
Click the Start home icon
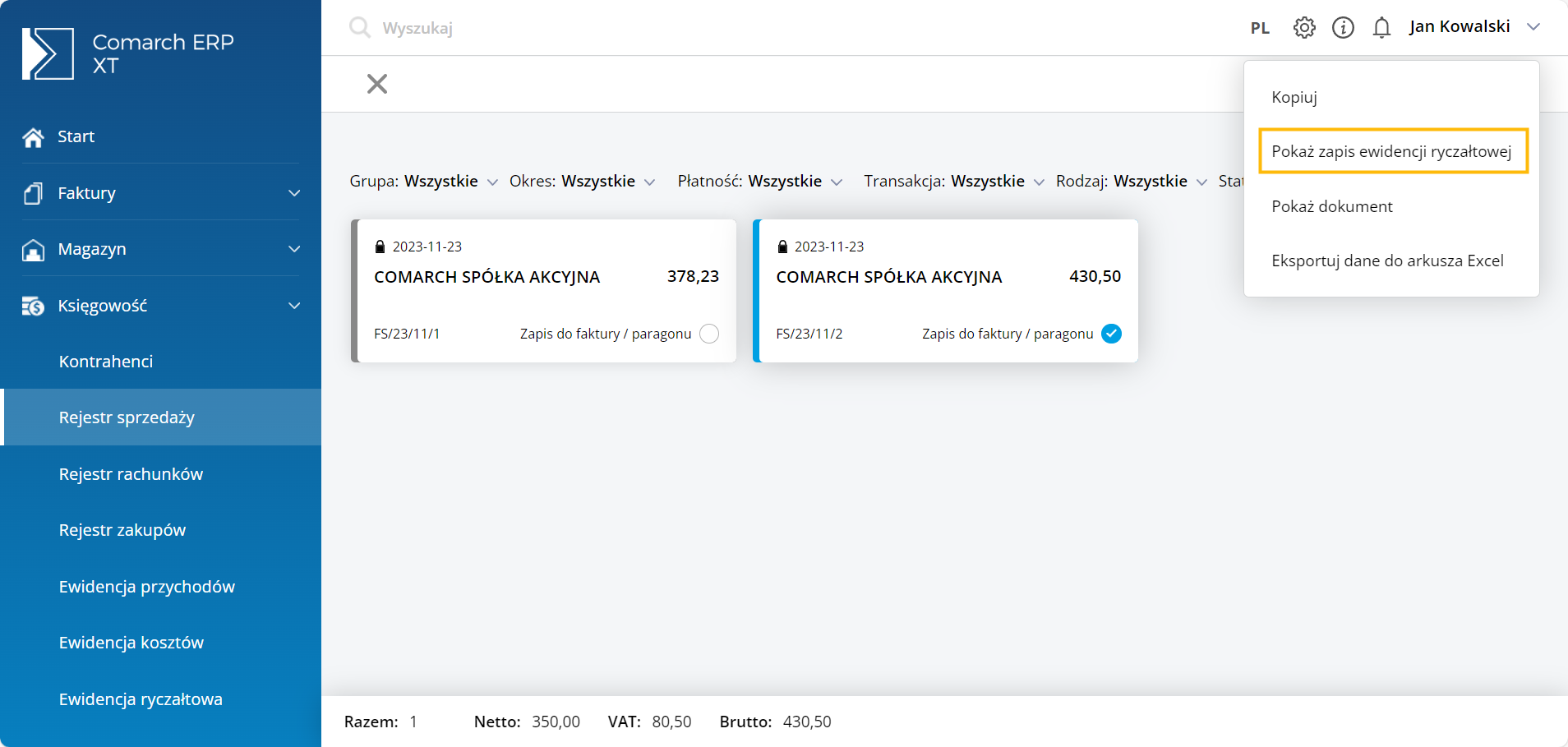33,137
